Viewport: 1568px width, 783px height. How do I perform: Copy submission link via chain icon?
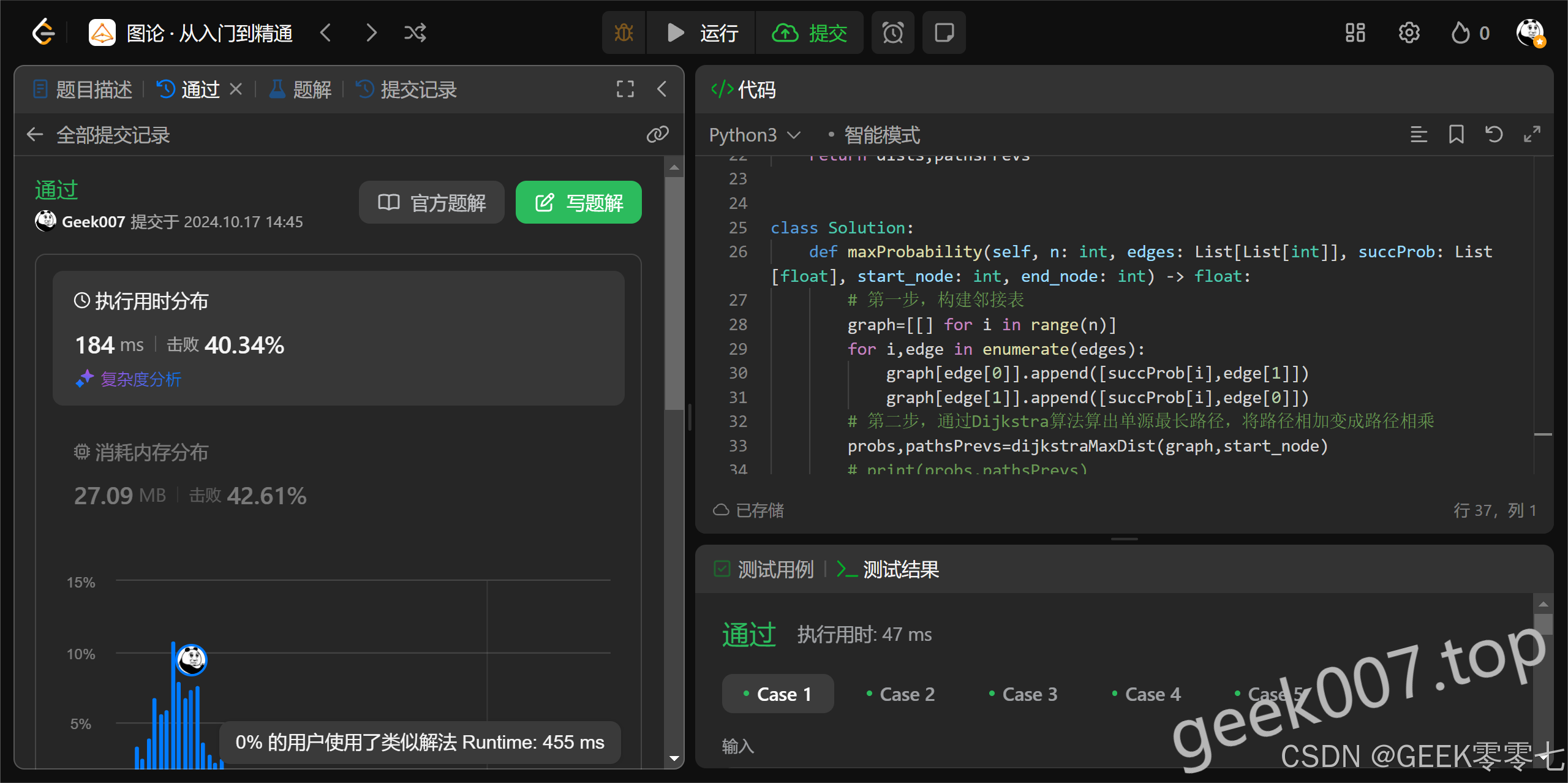657,134
